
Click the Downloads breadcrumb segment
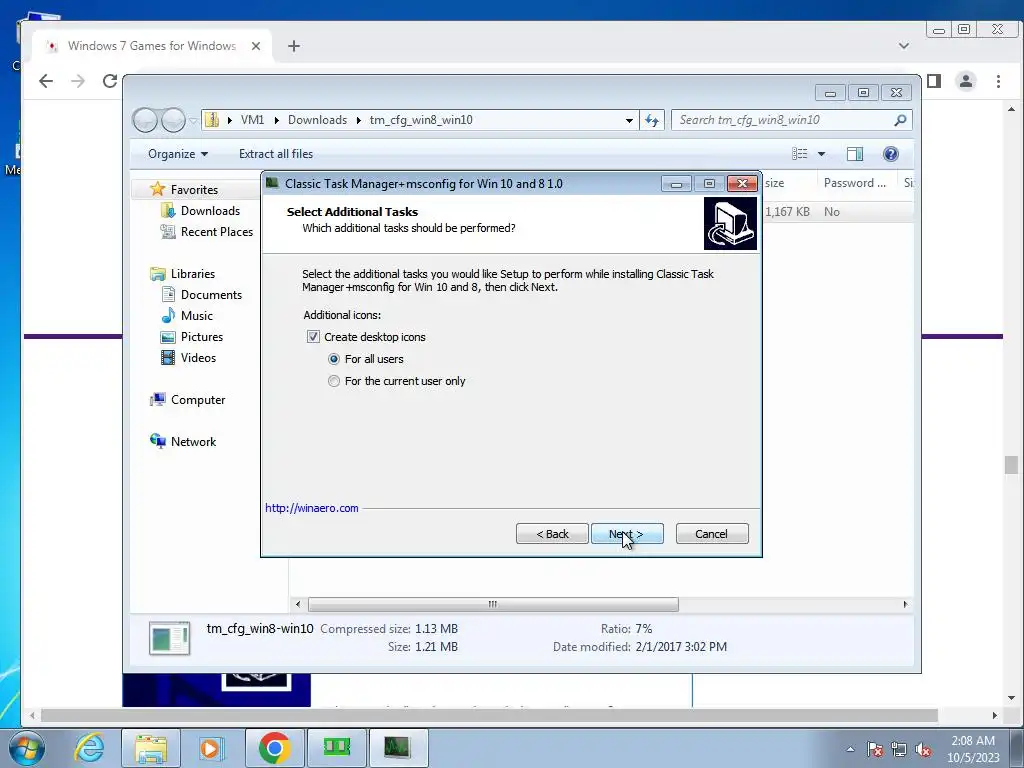tap(317, 120)
